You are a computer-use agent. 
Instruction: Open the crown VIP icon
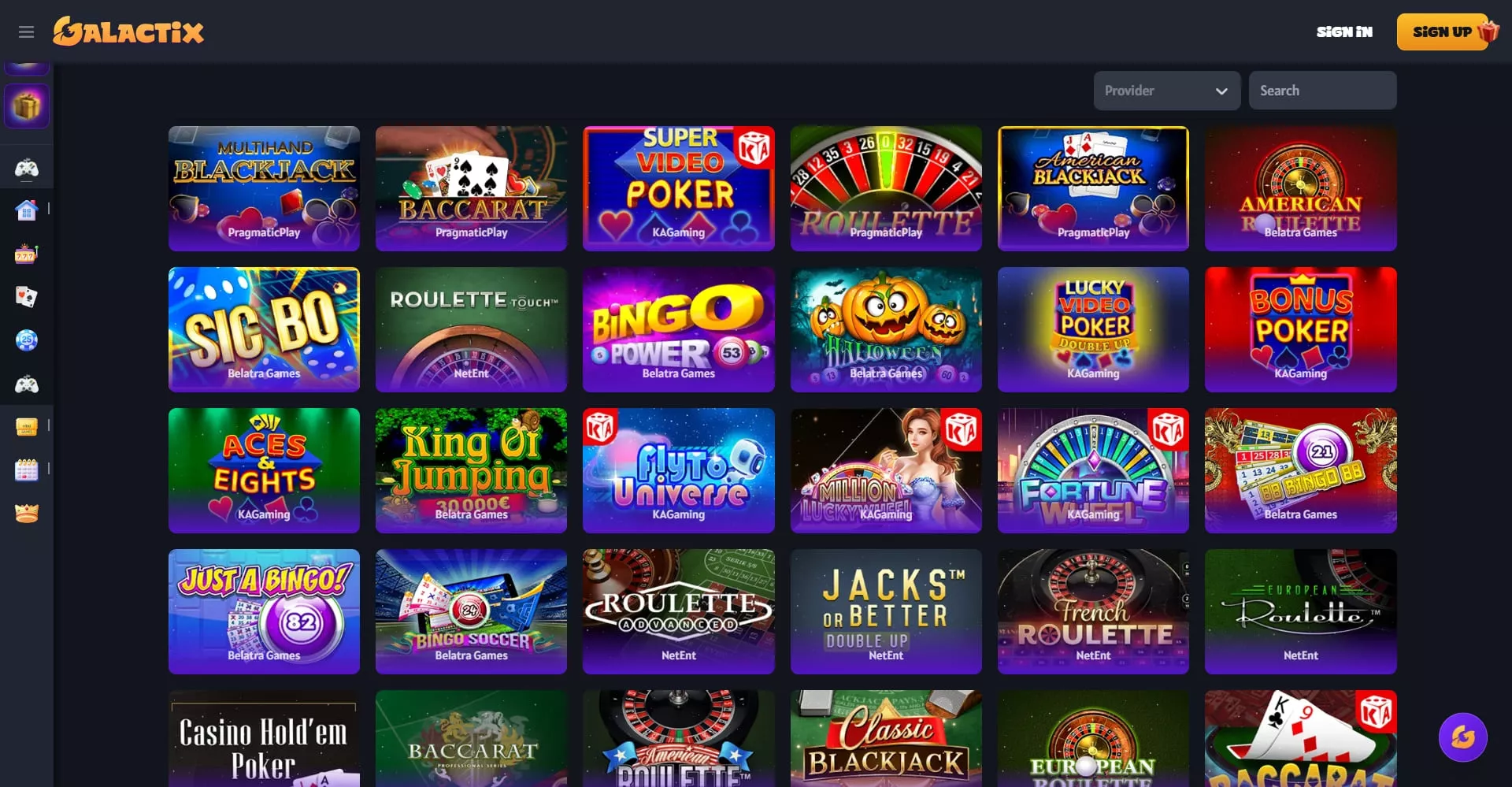(x=27, y=513)
